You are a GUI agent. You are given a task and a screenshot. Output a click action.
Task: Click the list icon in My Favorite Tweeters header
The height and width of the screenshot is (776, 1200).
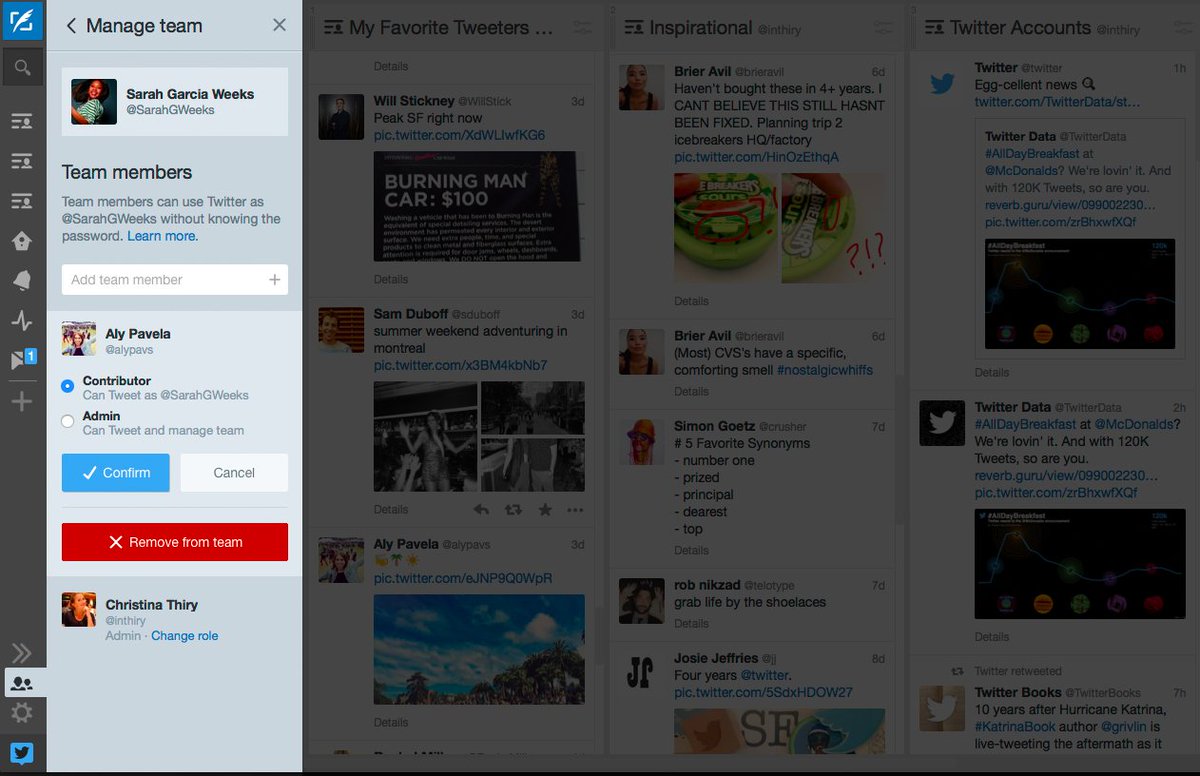point(333,28)
